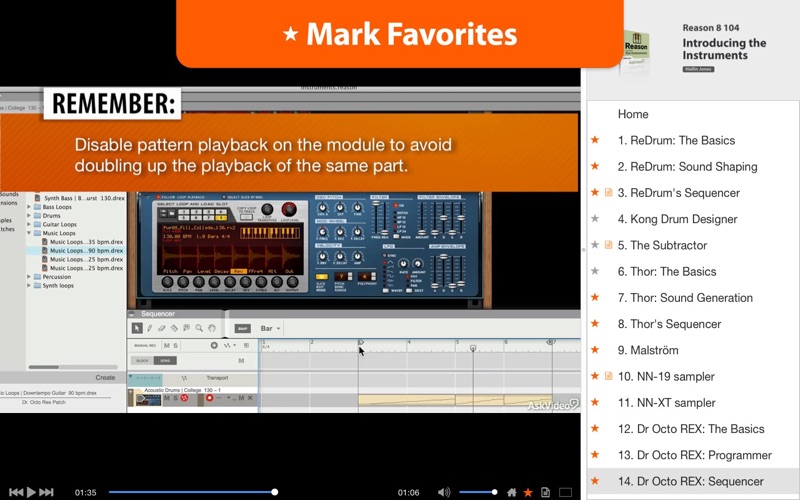Click the Home icon in player bar
This screenshot has width=800, height=500.
pos(512,492)
